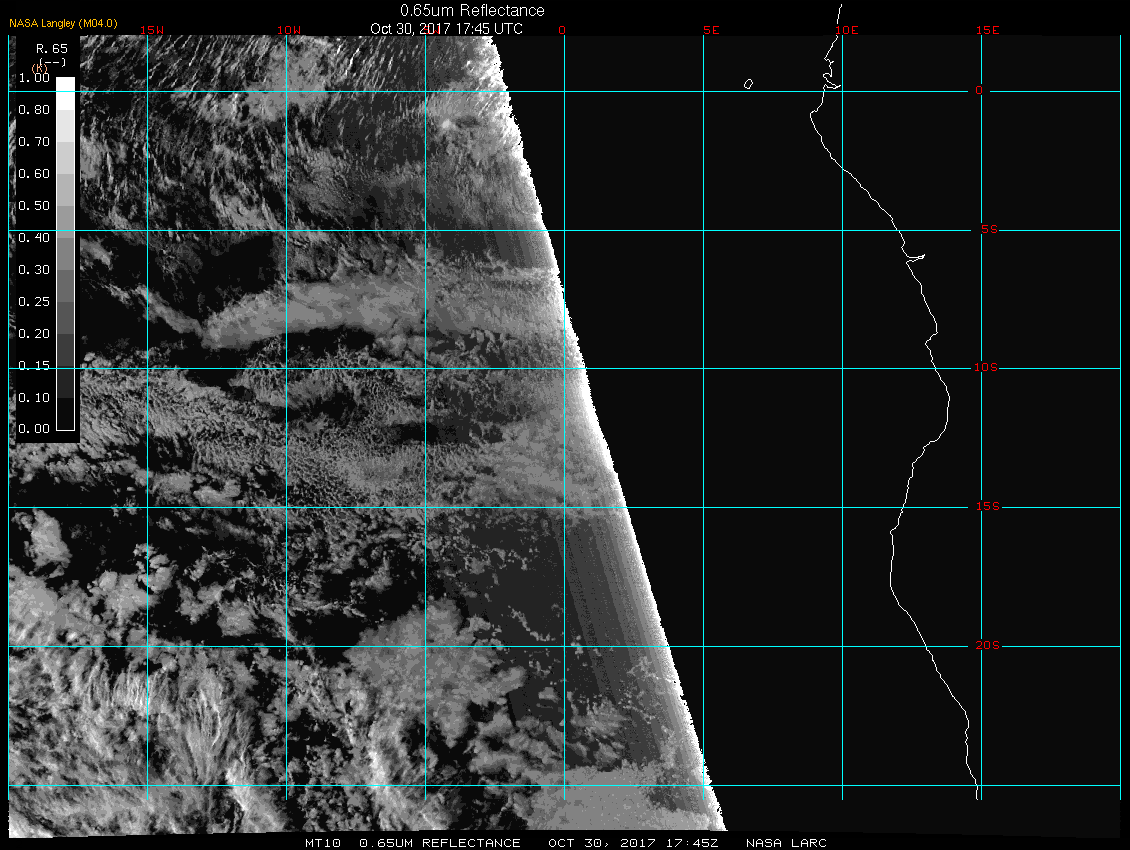
Task: Click the 10S latitude label
Action: pyautogui.click(x=986, y=368)
